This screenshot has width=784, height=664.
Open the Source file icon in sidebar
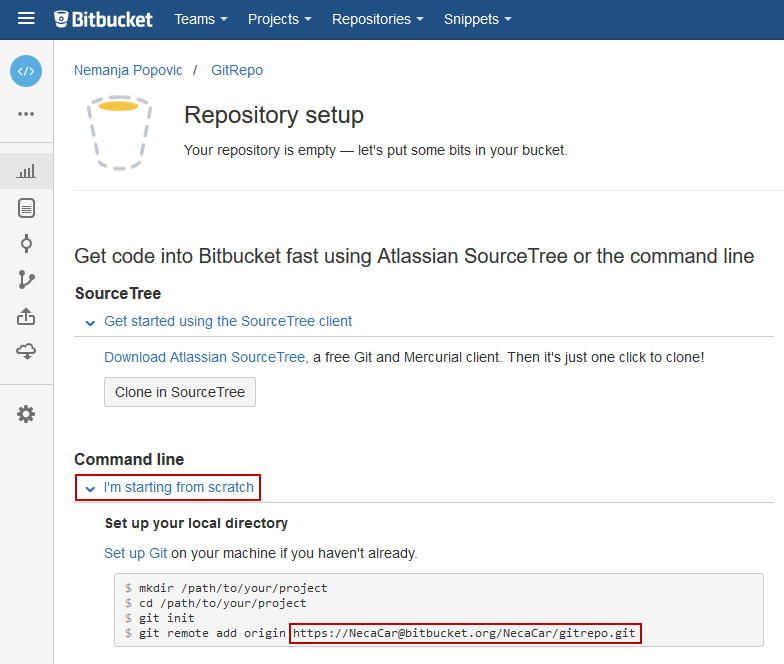click(26, 208)
